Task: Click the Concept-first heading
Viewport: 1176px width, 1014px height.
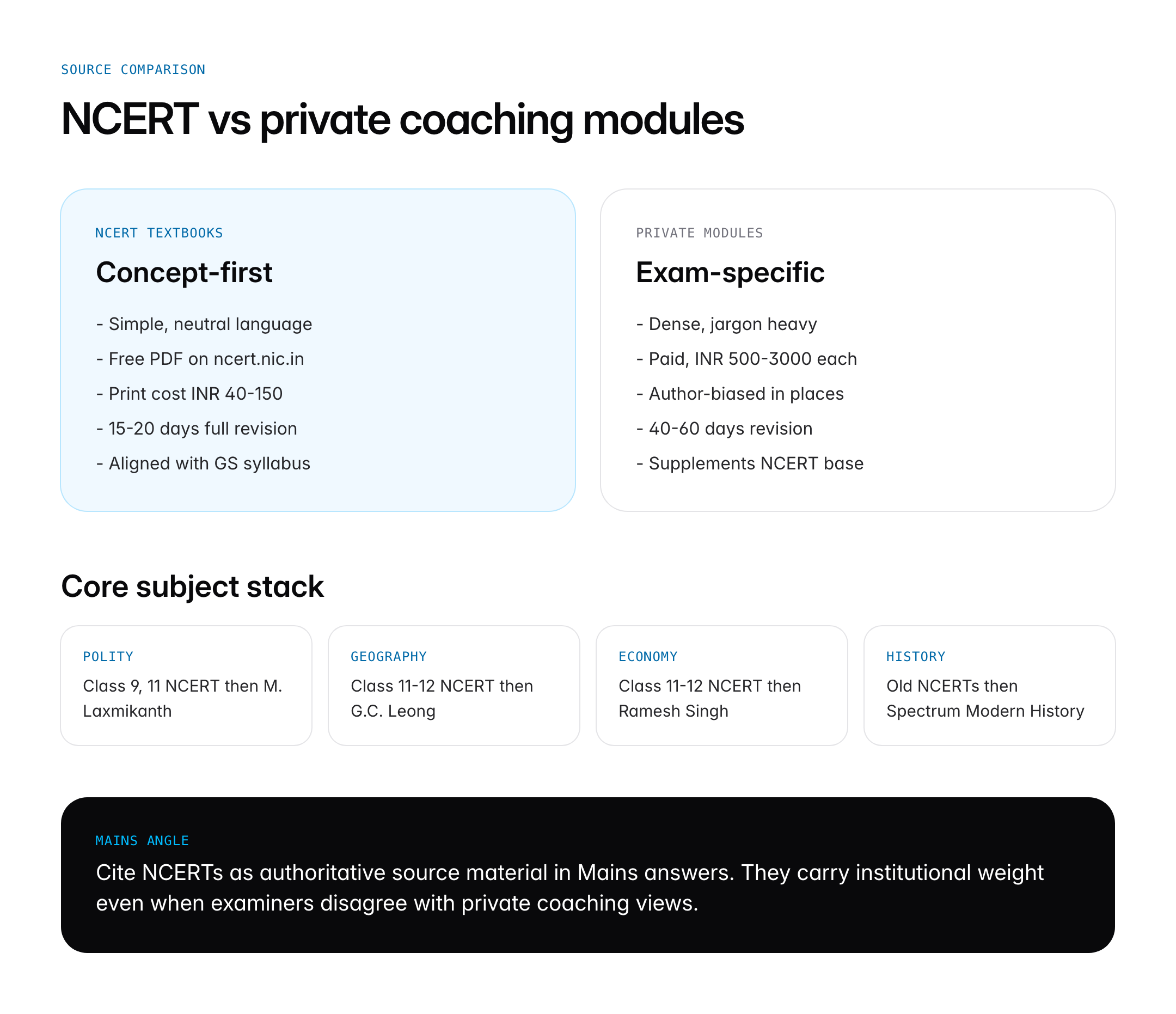Action: (x=184, y=272)
